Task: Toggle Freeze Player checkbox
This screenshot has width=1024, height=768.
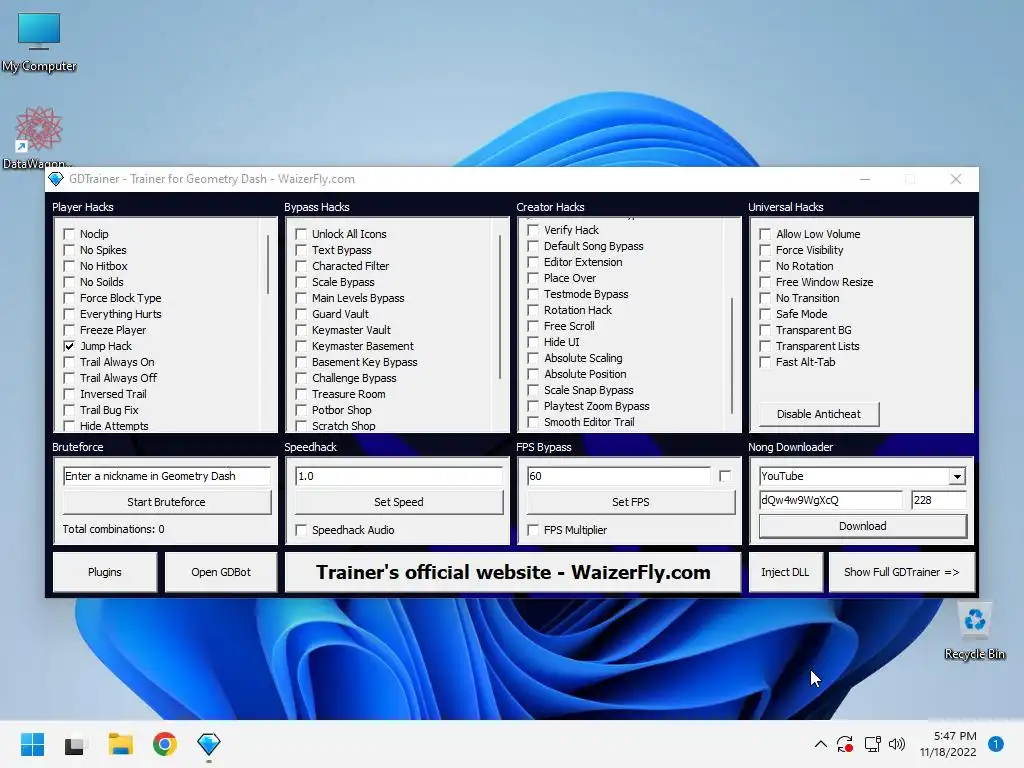Action: point(69,330)
